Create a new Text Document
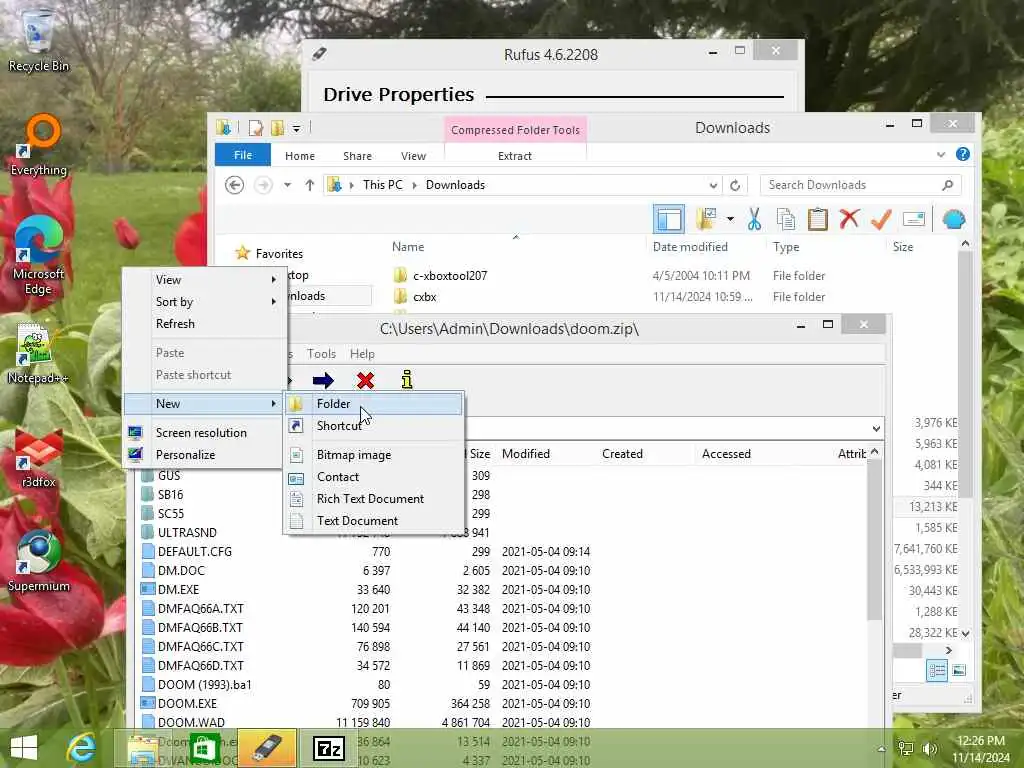 tap(373, 520)
